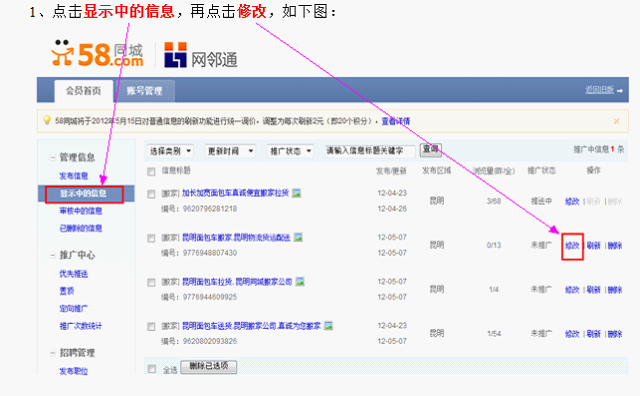Image resolution: width=640 pixels, height=396 pixels.
Task: Open image icon on third listing
Action: coord(300,281)
